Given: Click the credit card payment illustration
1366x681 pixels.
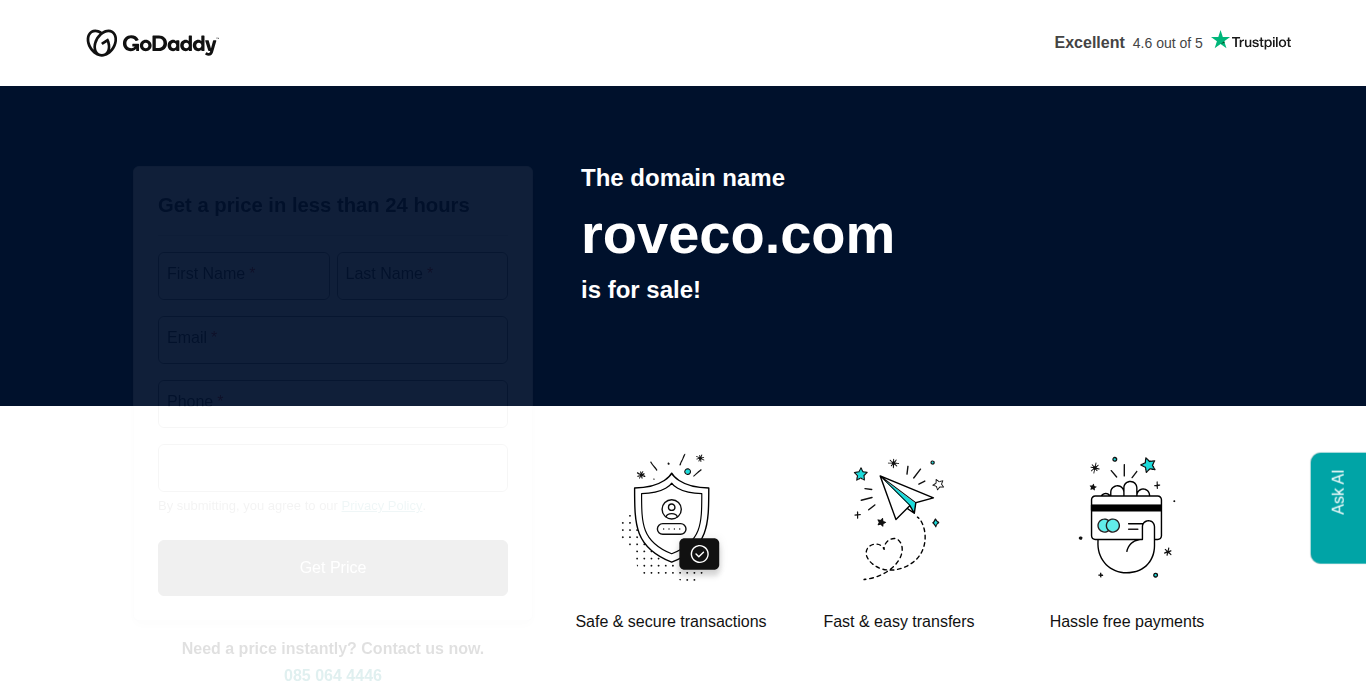Looking at the screenshot, I should pyautogui.click(x=1126, y=516).
